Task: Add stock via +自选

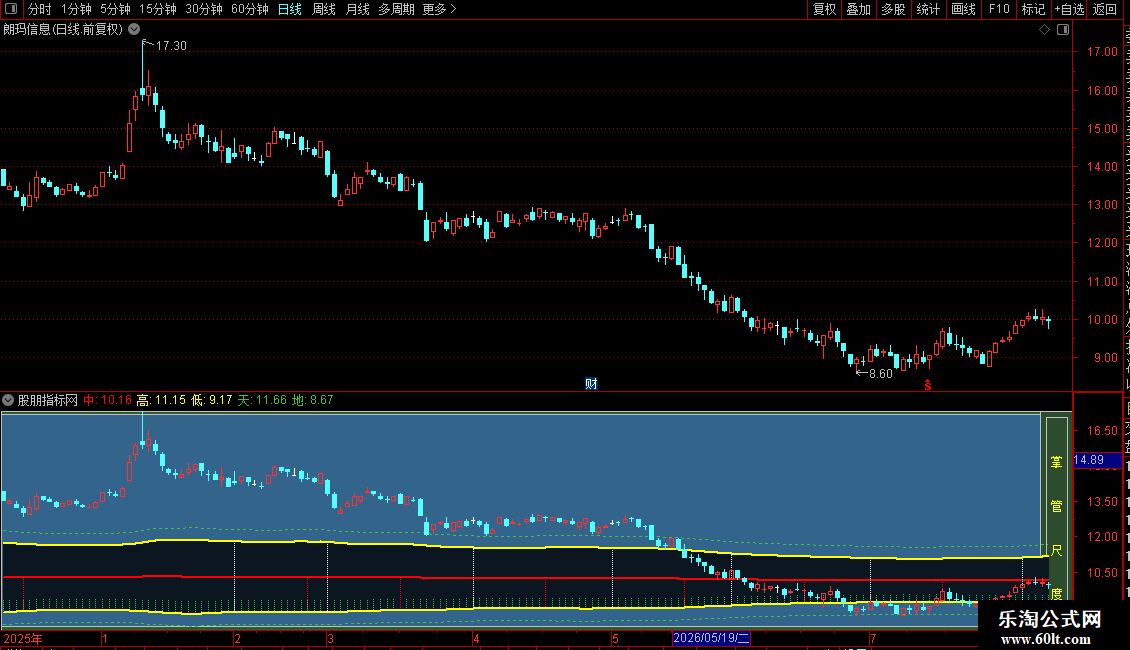Action: [1069, 9]
